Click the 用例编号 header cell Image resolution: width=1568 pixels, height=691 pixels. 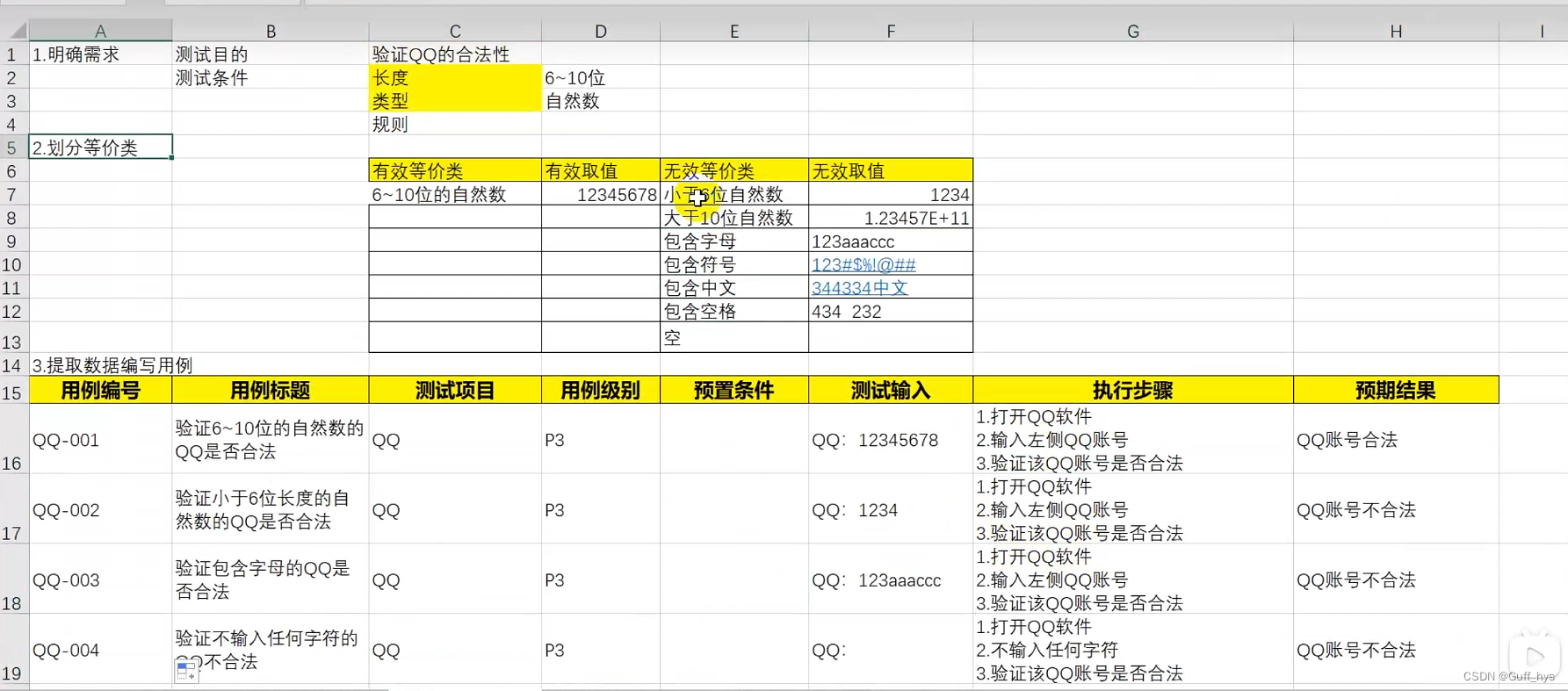100,391
